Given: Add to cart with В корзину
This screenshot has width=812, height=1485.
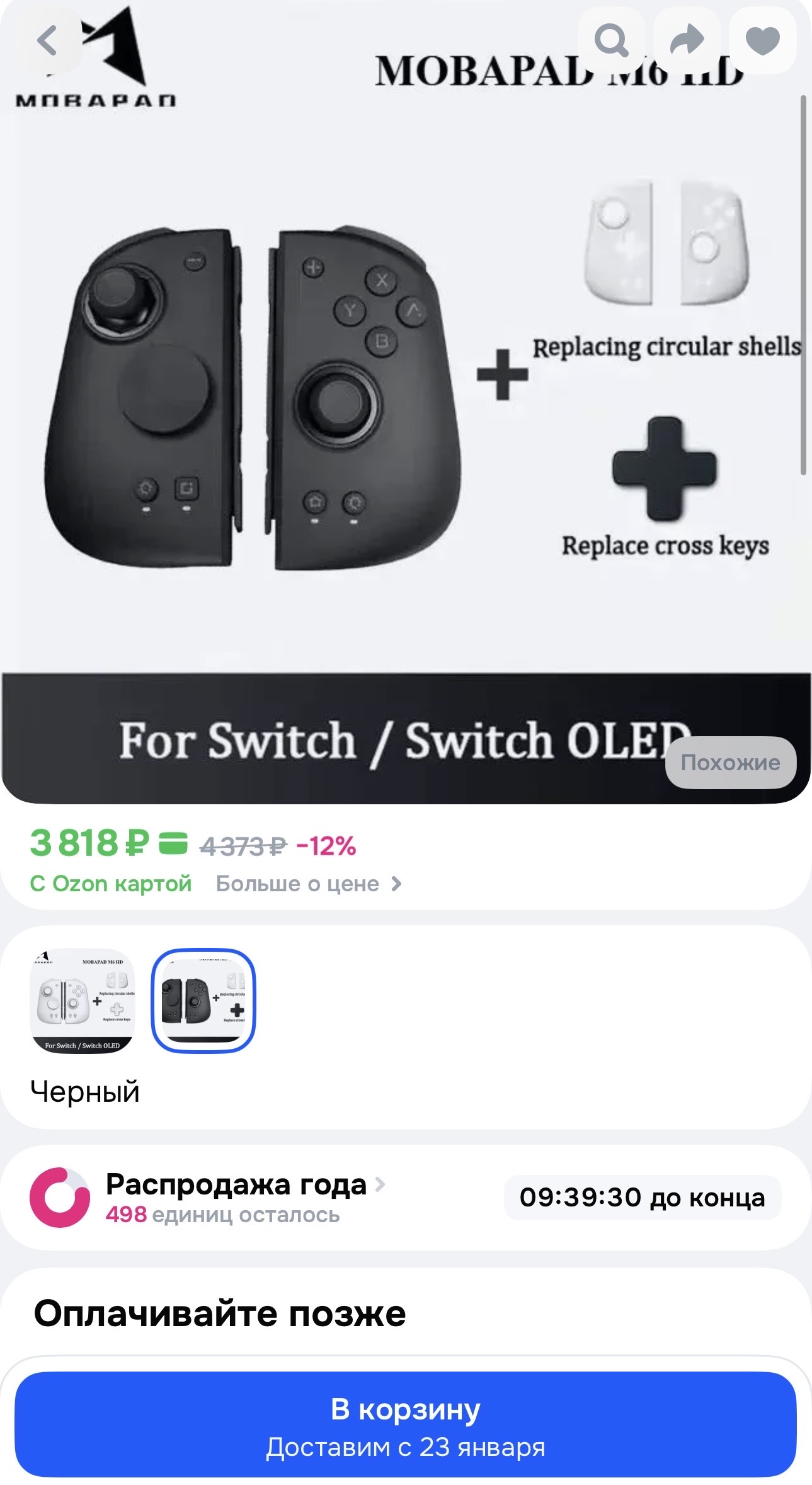Looking at the screenshot, I should point(406,1424).
